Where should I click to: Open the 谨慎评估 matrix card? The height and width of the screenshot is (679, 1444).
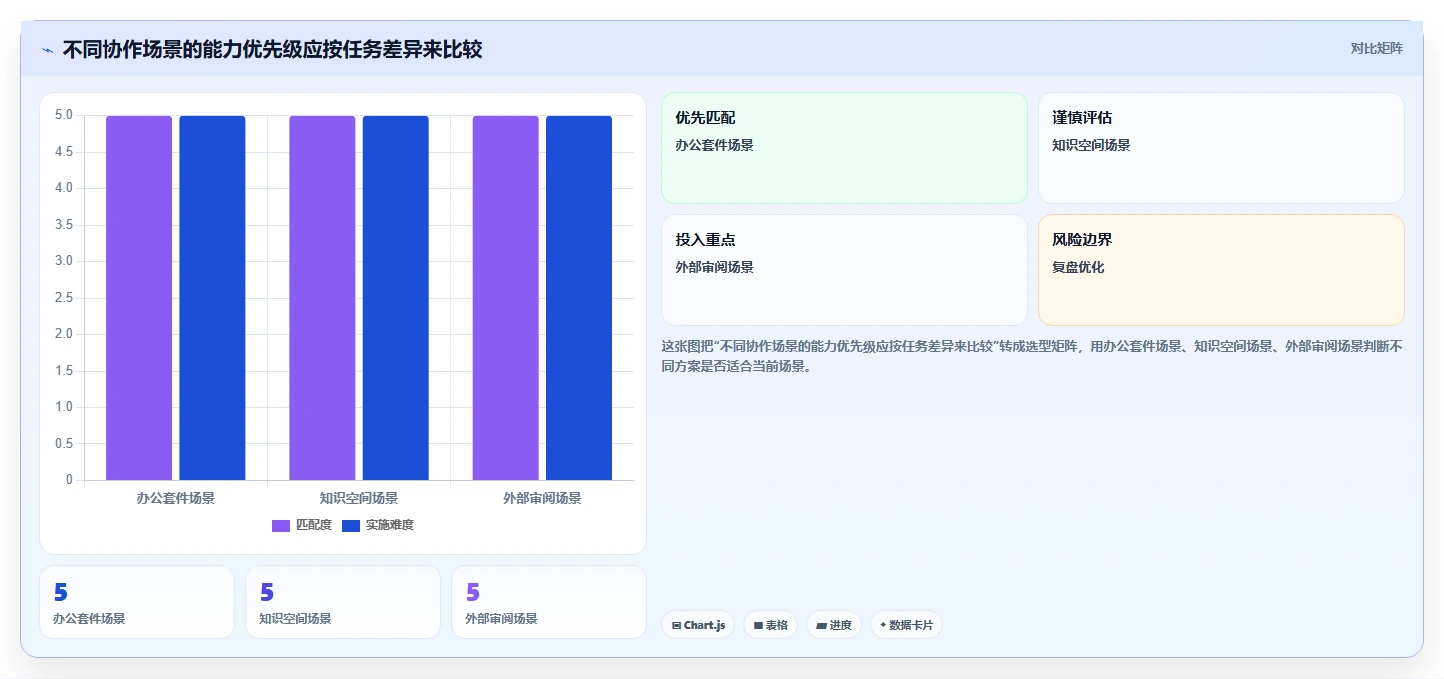pyautogui.click(x=1221, y=148)
